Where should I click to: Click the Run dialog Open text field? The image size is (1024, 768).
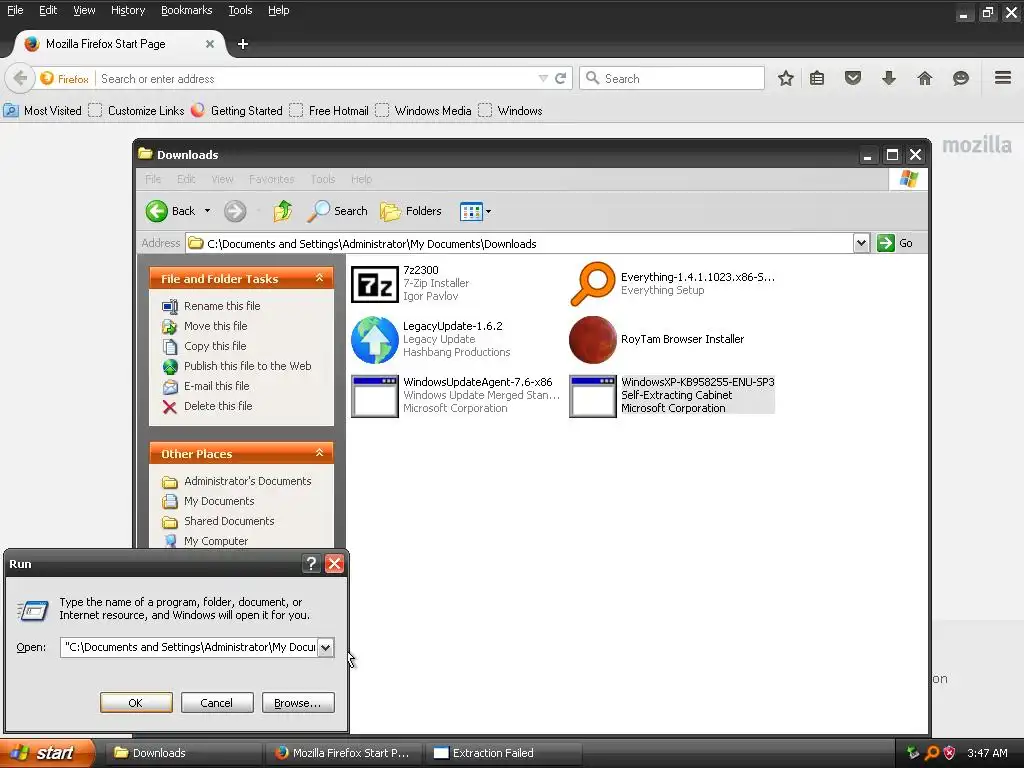pos(189,647)
